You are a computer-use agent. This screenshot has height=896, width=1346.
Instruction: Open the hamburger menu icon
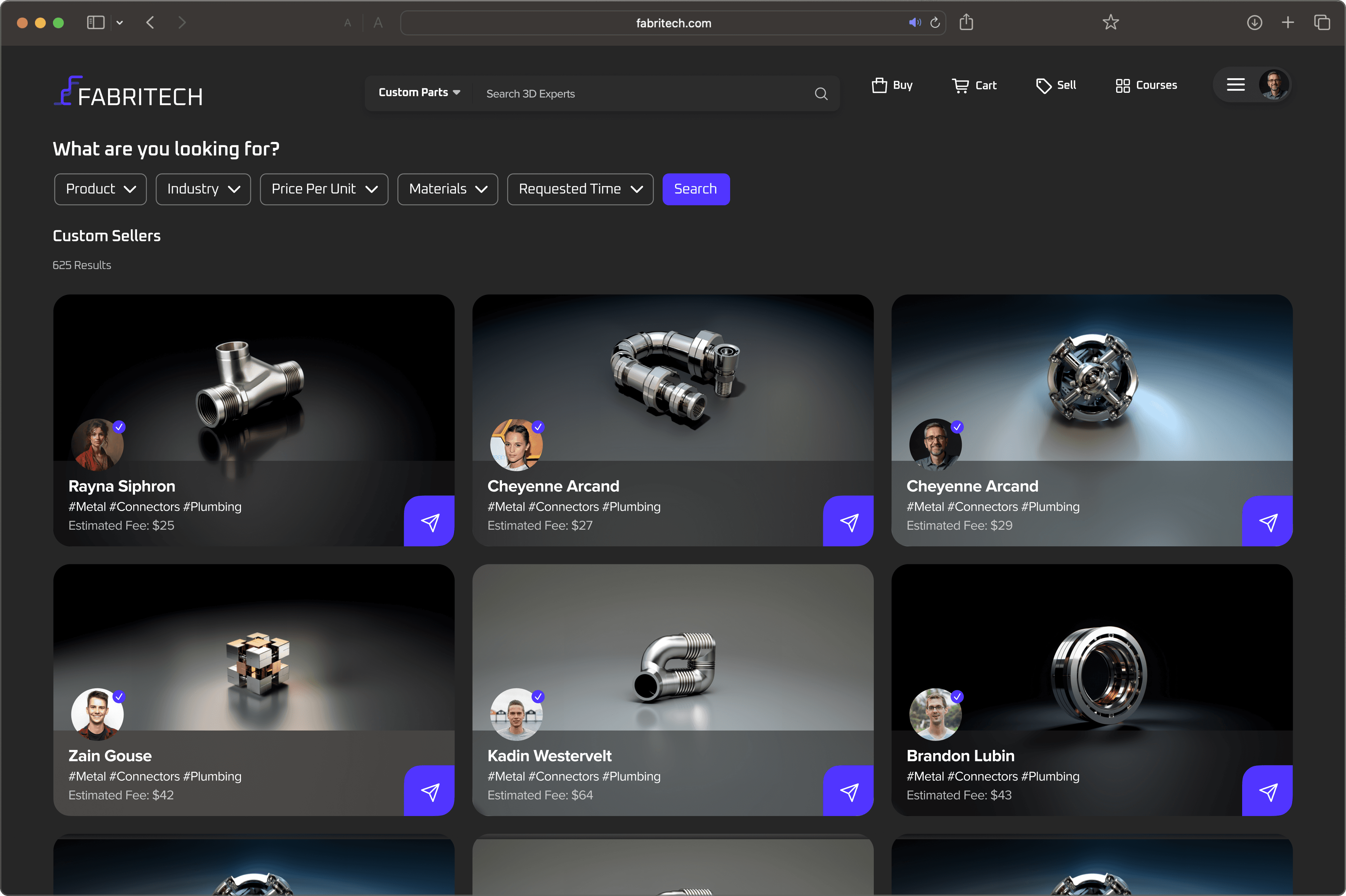click(1235, 85)
